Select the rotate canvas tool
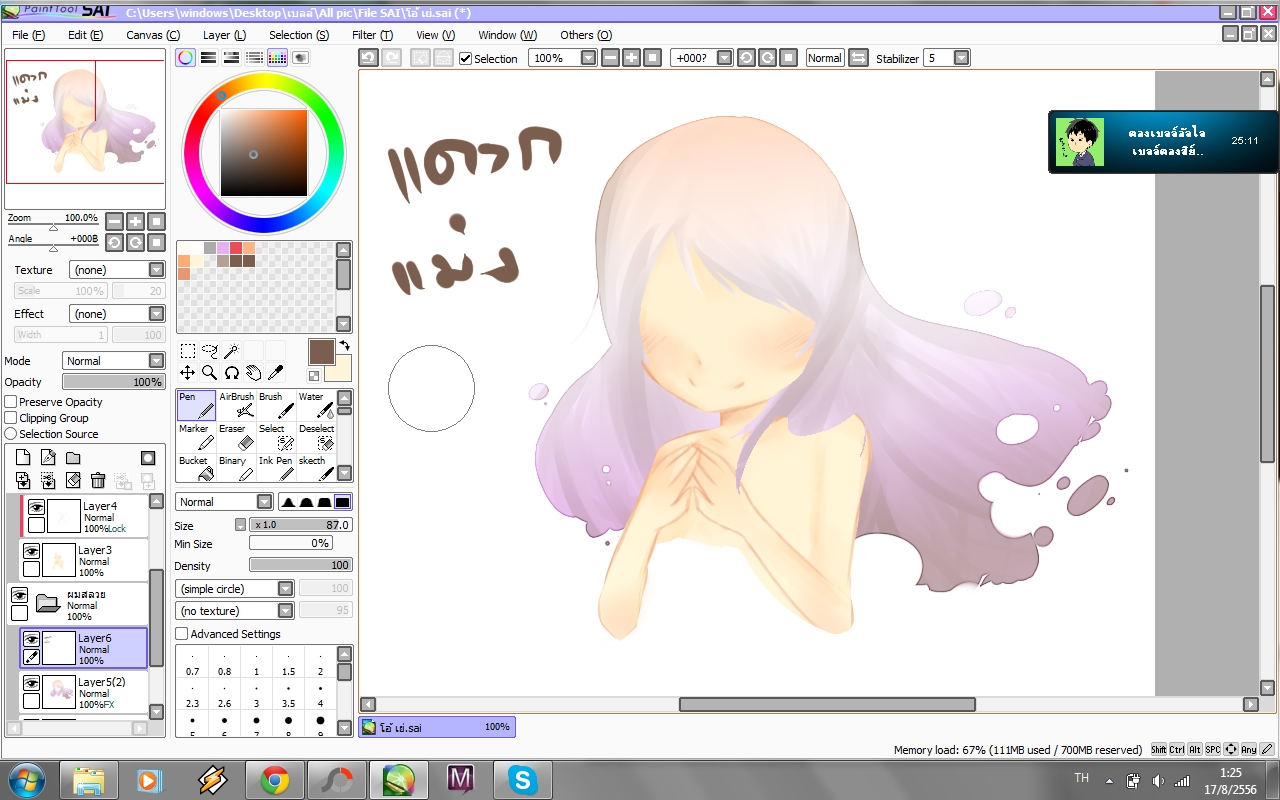 click(231, 373)
